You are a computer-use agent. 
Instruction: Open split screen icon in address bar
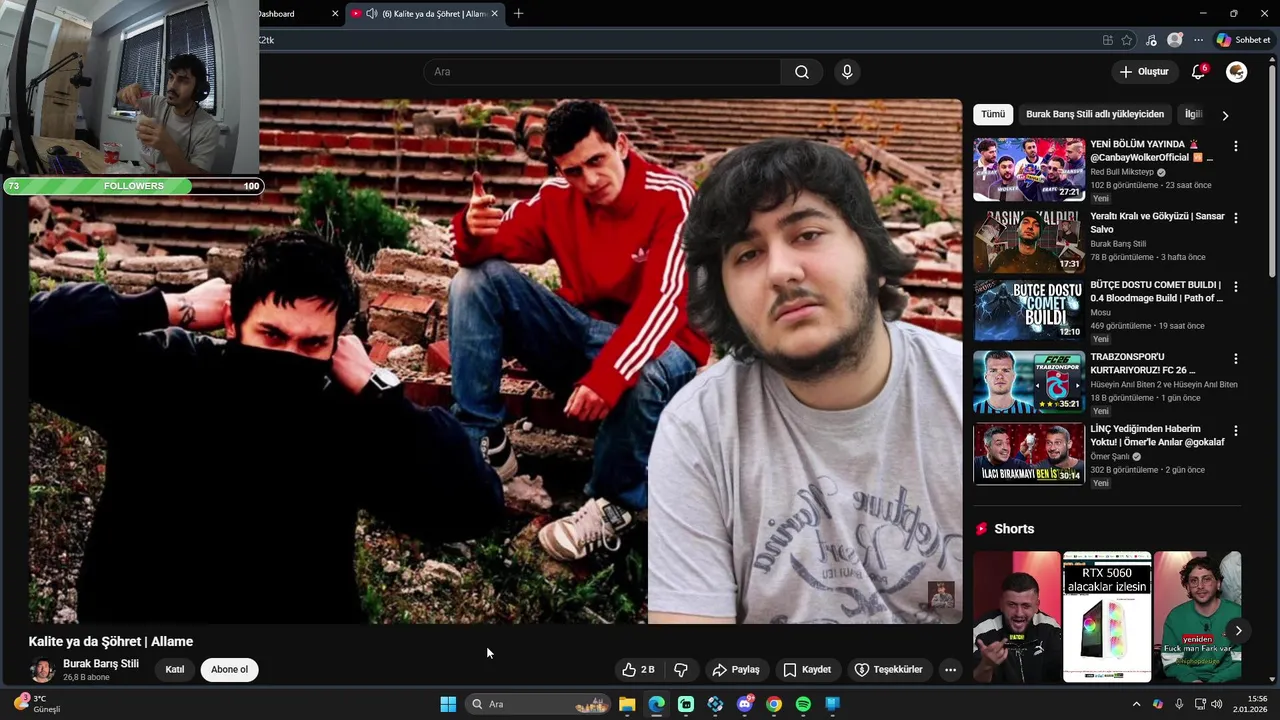(1107, 40)
